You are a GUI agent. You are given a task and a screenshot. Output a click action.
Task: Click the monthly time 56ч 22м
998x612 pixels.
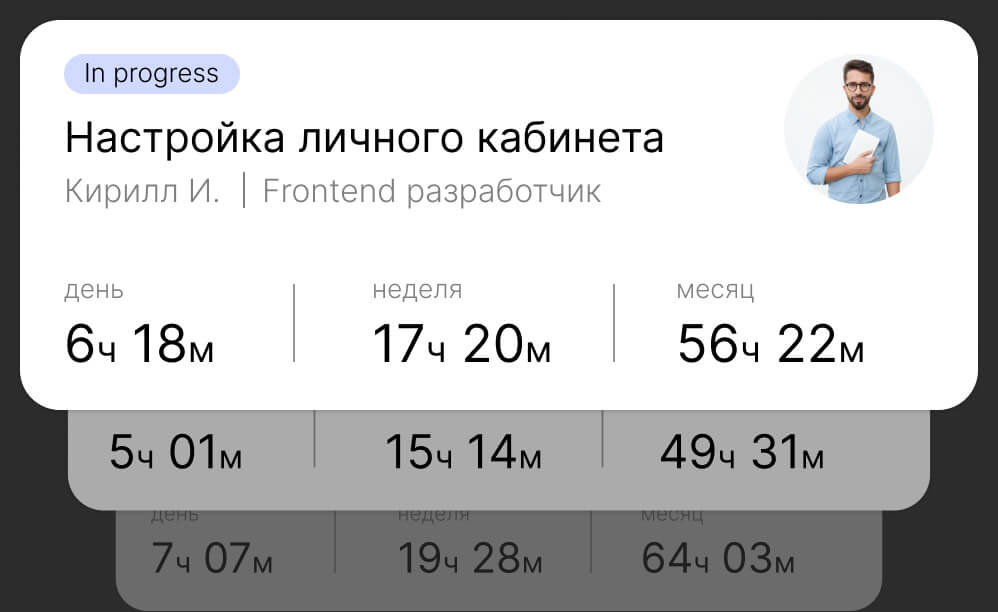point(771,344)
